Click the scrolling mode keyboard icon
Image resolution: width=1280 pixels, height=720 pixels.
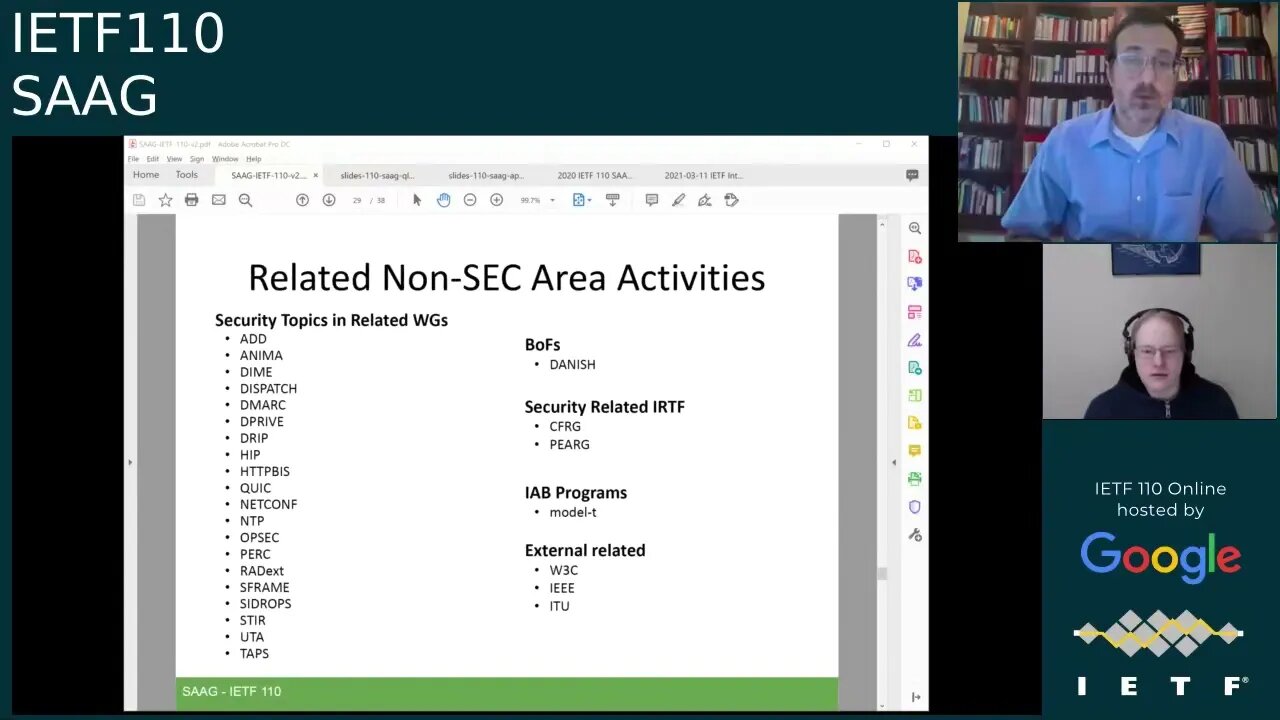pos(613,200)
